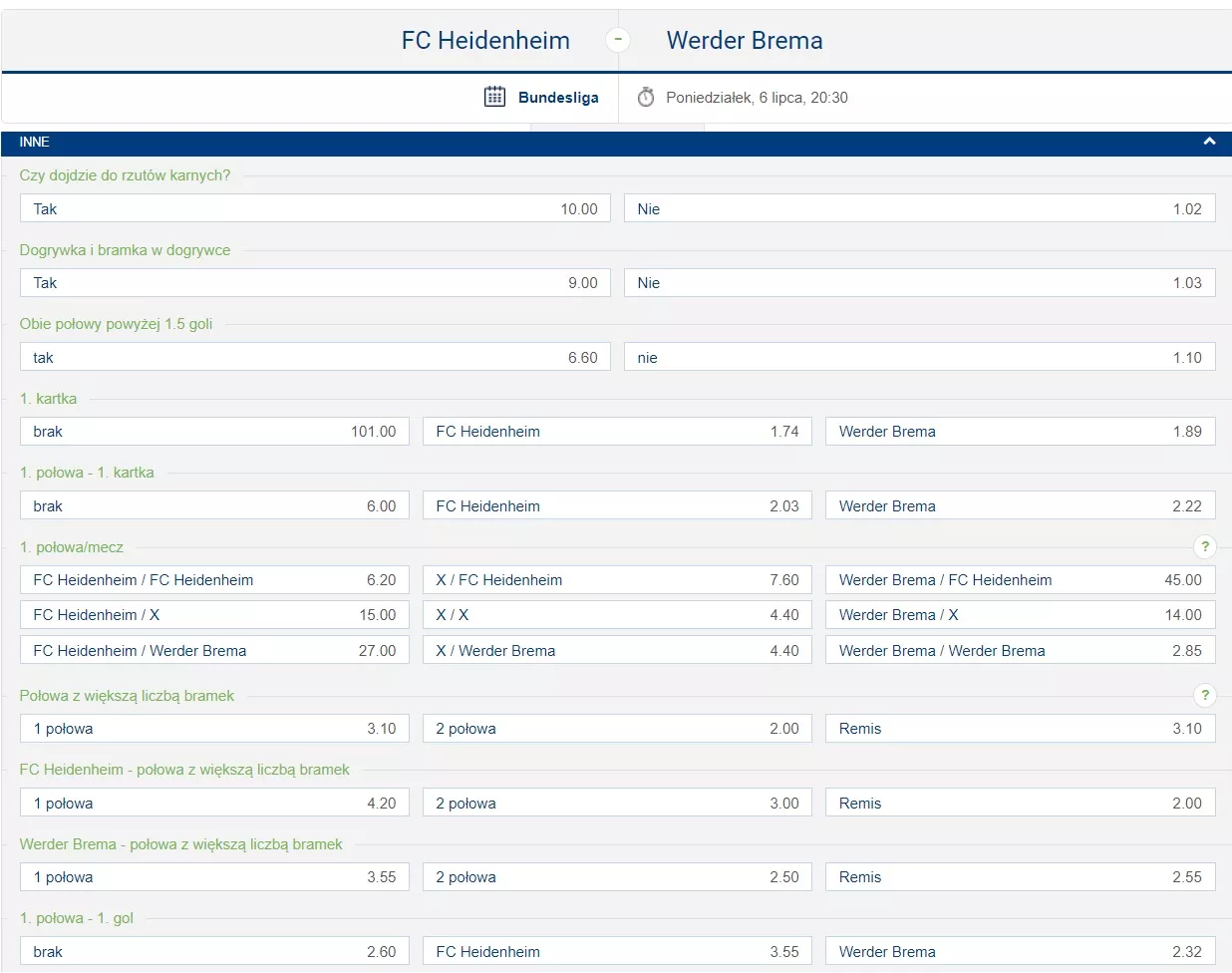The width and height of the screenshot is (1232, 973).
Task: Open the Bundesliga league link
Action: 558,98
